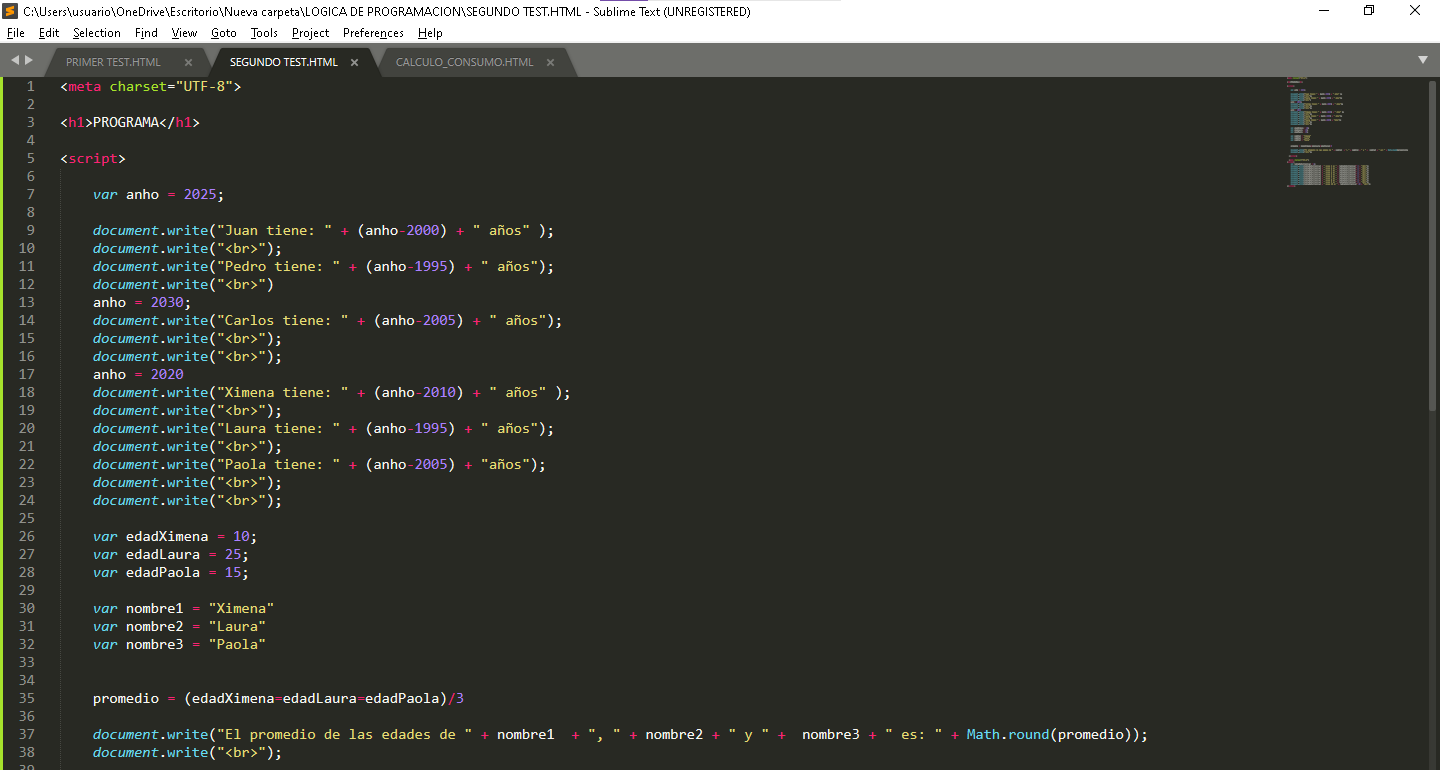Screen dimensions: 1440x770
Task: Switch to the CALCULO_CONSUMO.HTML tab
Action: [465, 62]
